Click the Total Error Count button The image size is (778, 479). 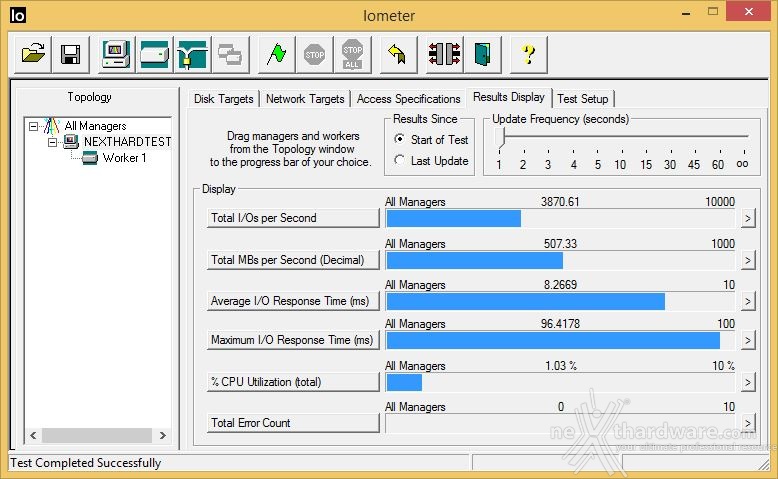[293, 423]
